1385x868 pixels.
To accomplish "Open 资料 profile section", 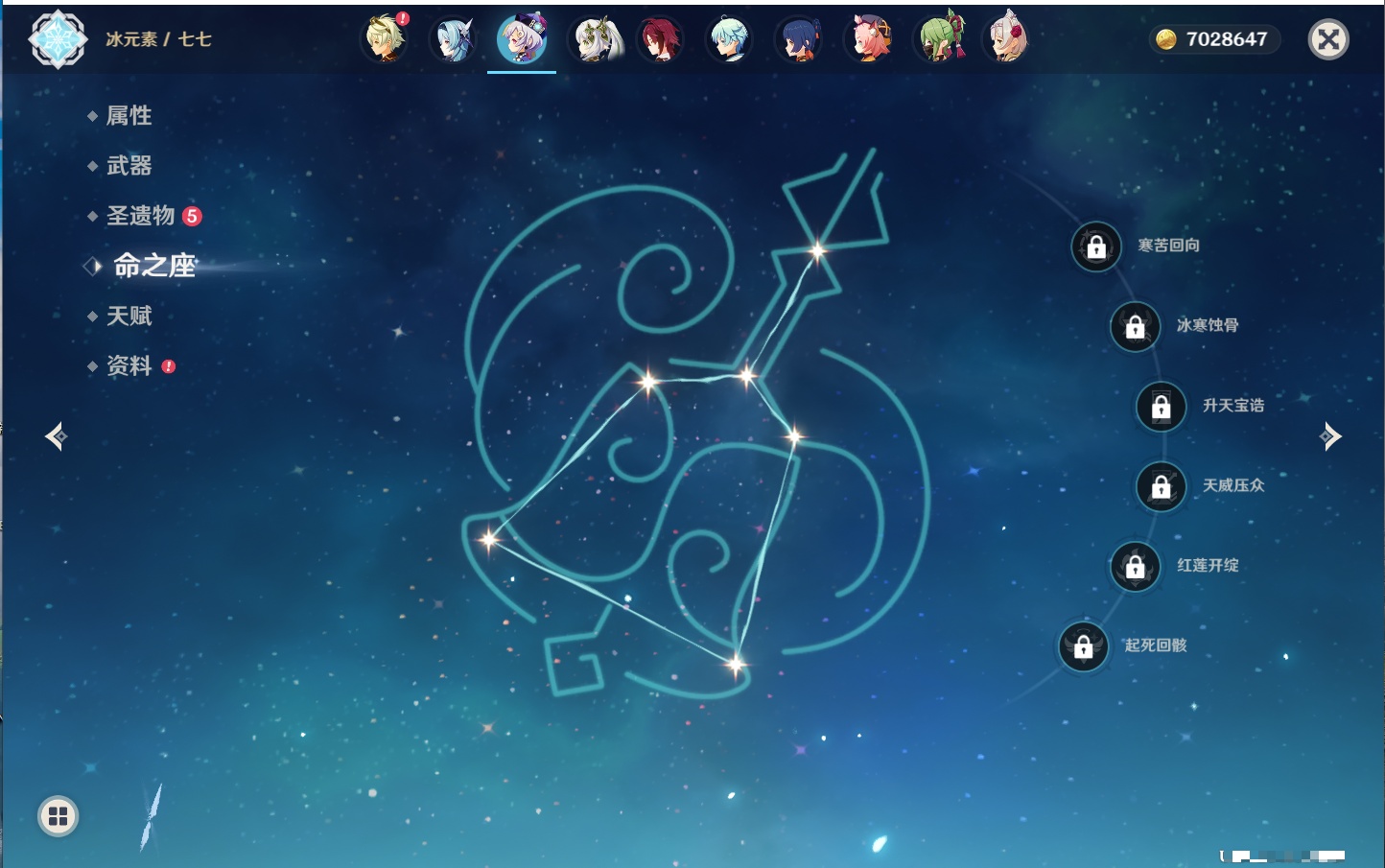I will click(x=129, y=365).
